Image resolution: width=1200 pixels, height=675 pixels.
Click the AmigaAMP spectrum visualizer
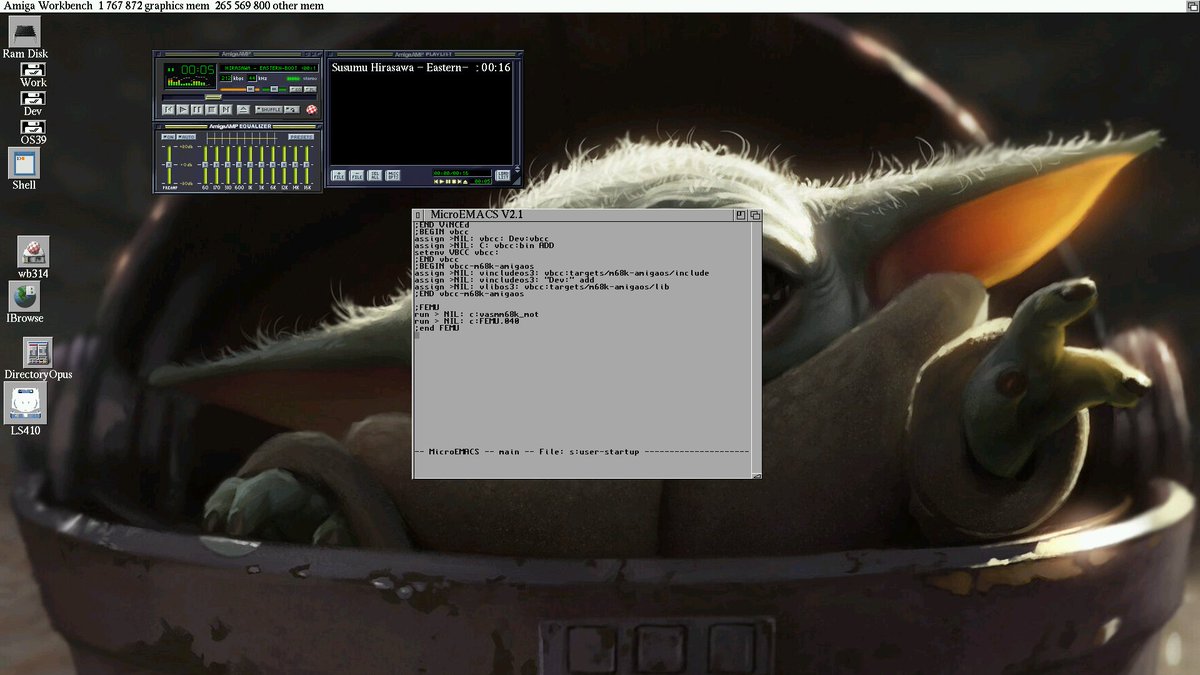187,81
